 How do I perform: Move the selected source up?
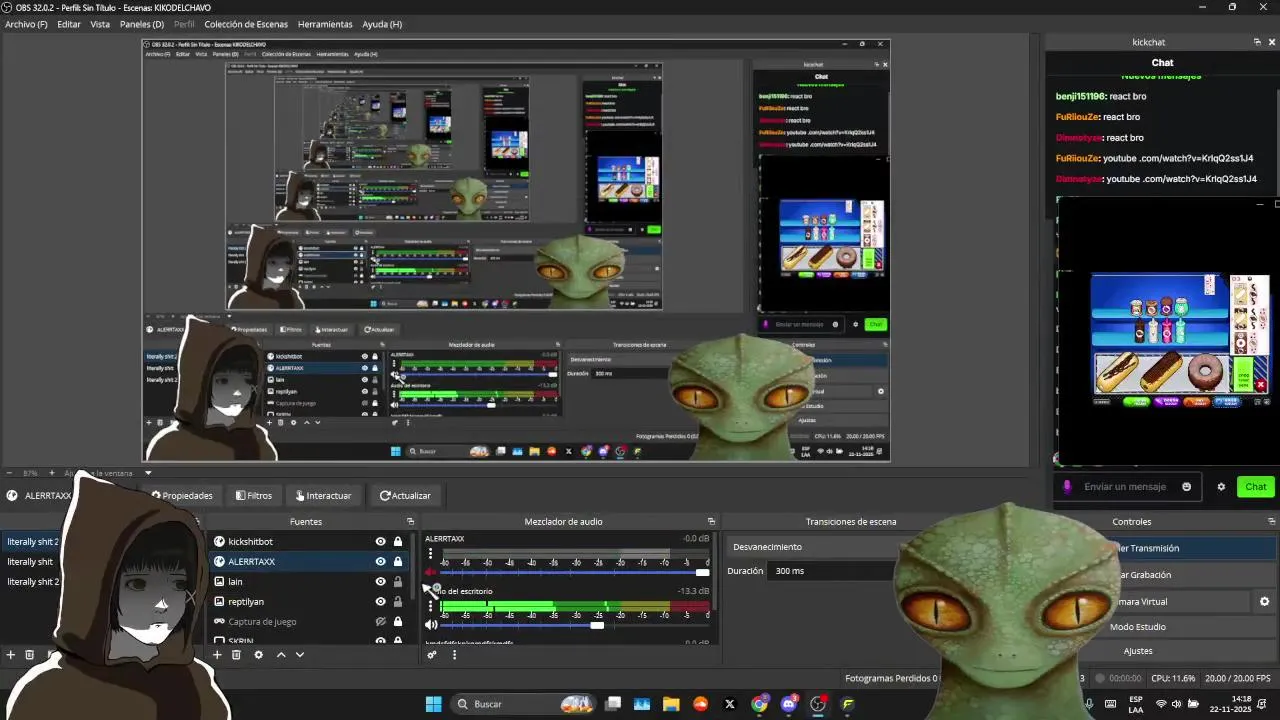tap(281, 655)
